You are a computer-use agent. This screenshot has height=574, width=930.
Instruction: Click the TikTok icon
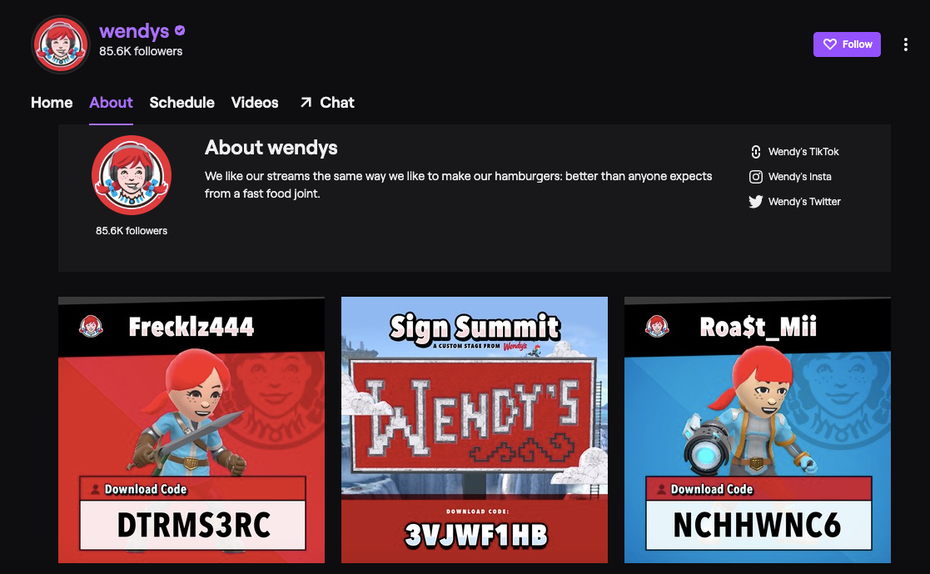756,152
